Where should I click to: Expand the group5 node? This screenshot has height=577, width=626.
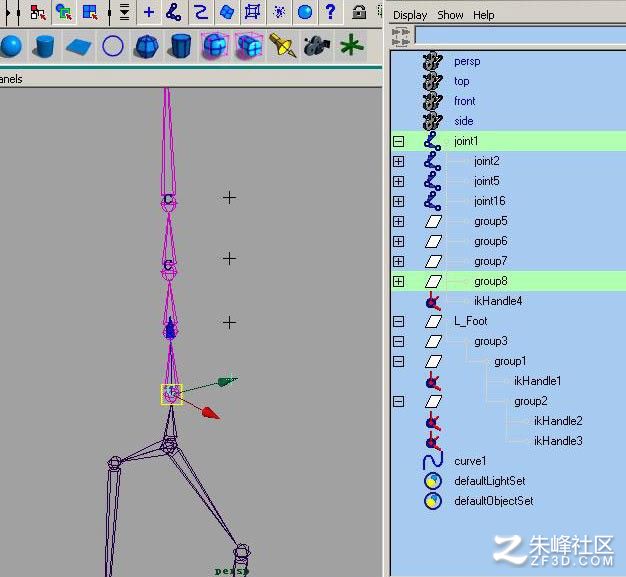pos(398,221)
